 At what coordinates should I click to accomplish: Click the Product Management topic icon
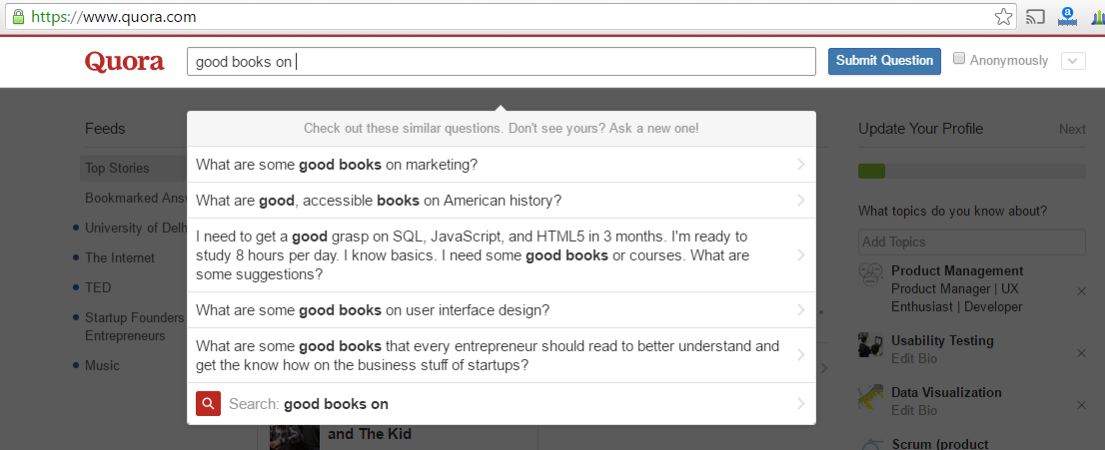[871, 273]
